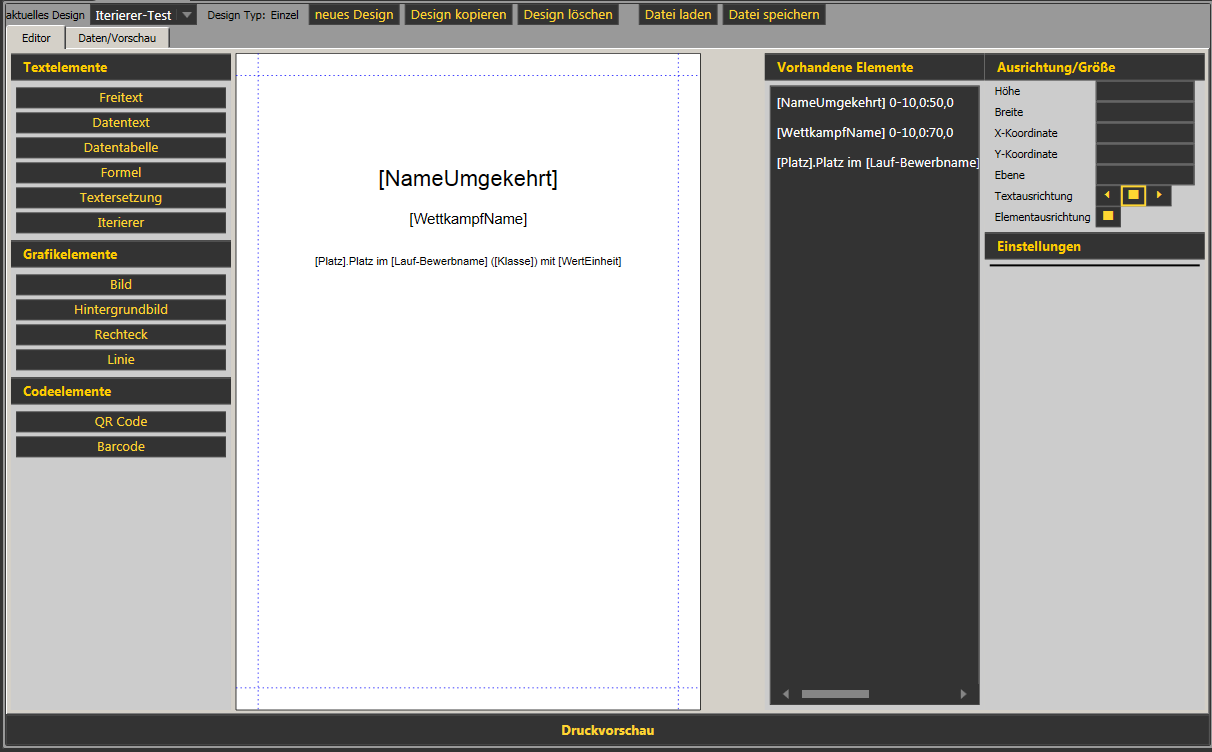Click the Vorhandene Elemente panel header

[874, 67]
